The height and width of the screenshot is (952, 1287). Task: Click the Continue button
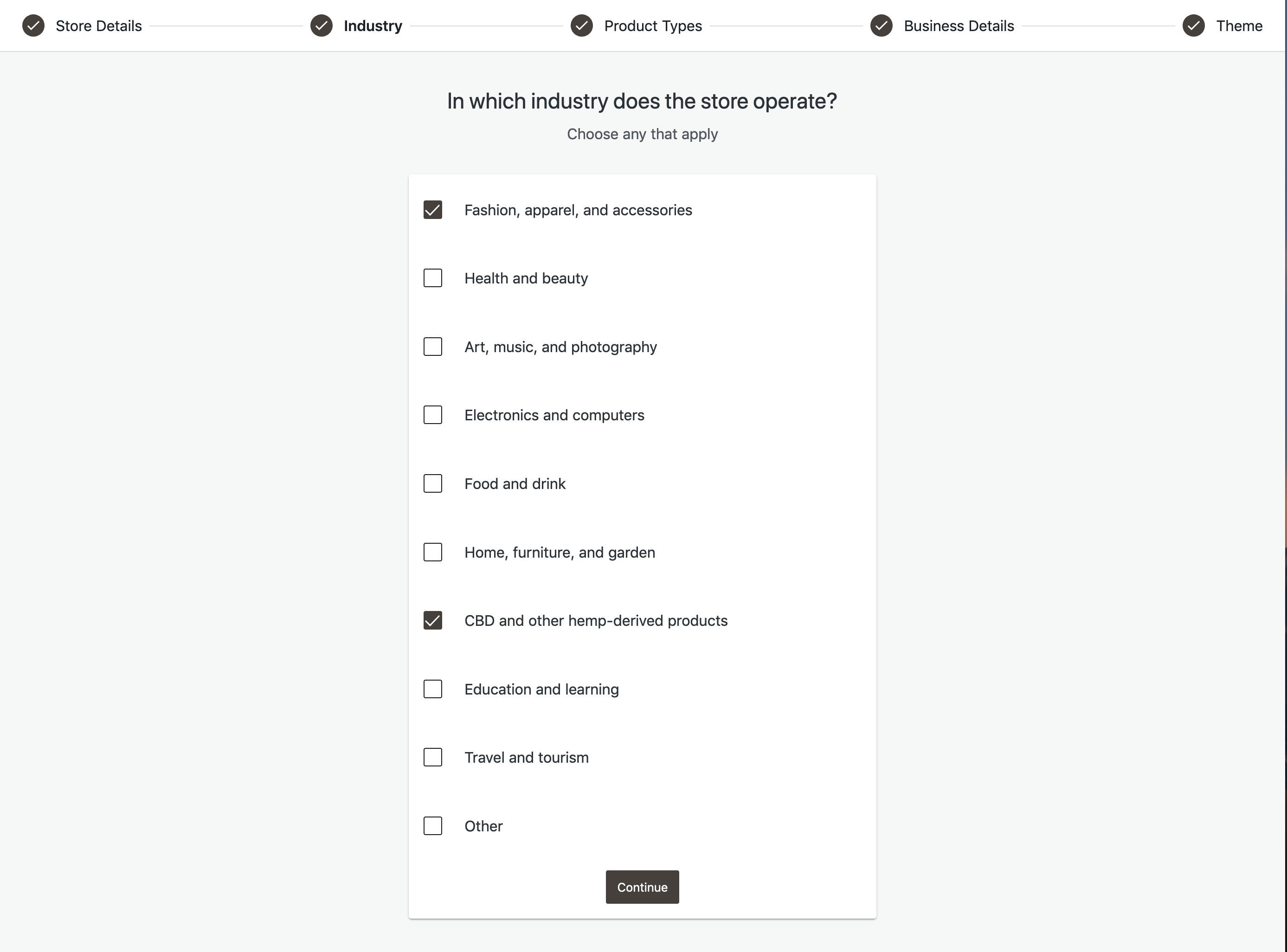click(x=642, y=887)
